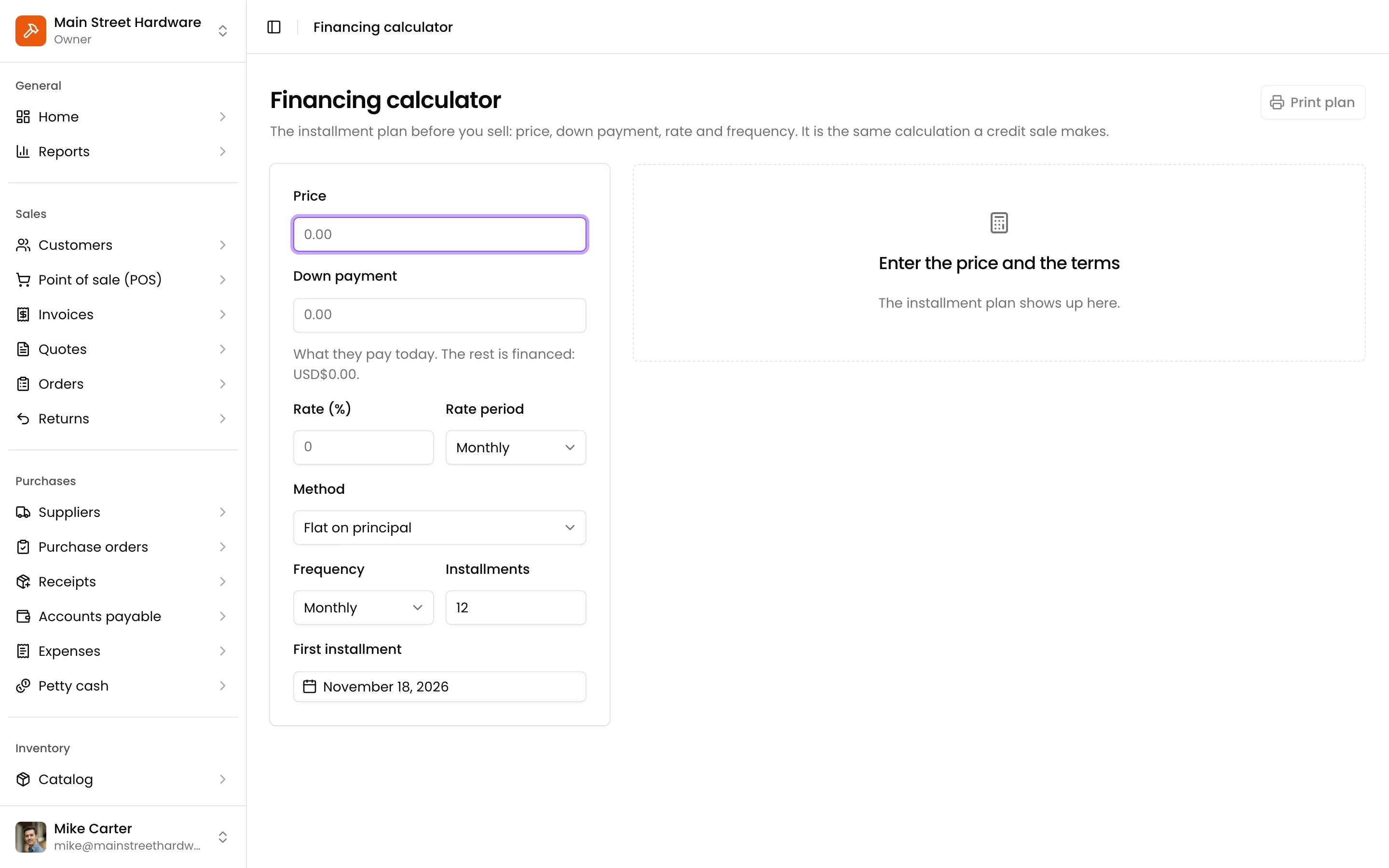Viewport: 1389px width, 868px height.
Task: Open the Frequency Monthly dropdown
Action: point(363,608)
